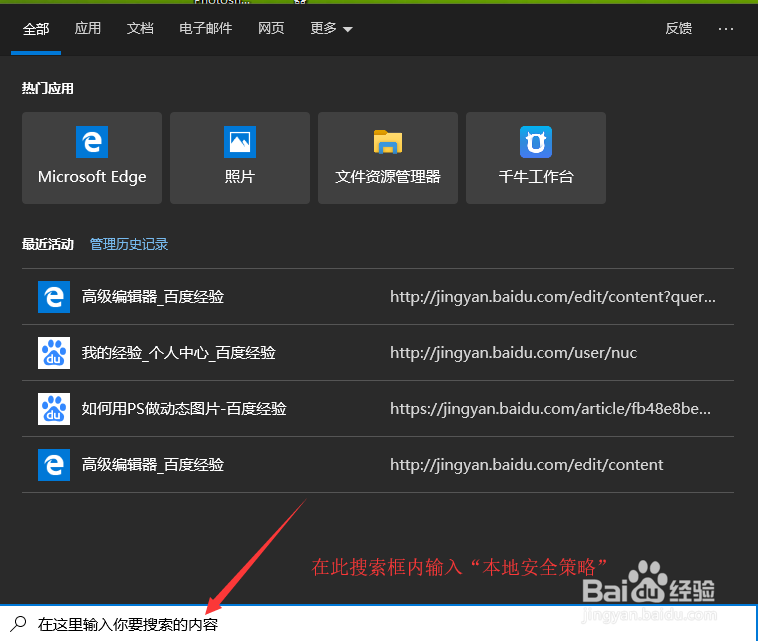Click Baidu paw icon beside 如何用PS做动态图片-百度经验
The image size is (758, 641).
(x=54, y=408)
